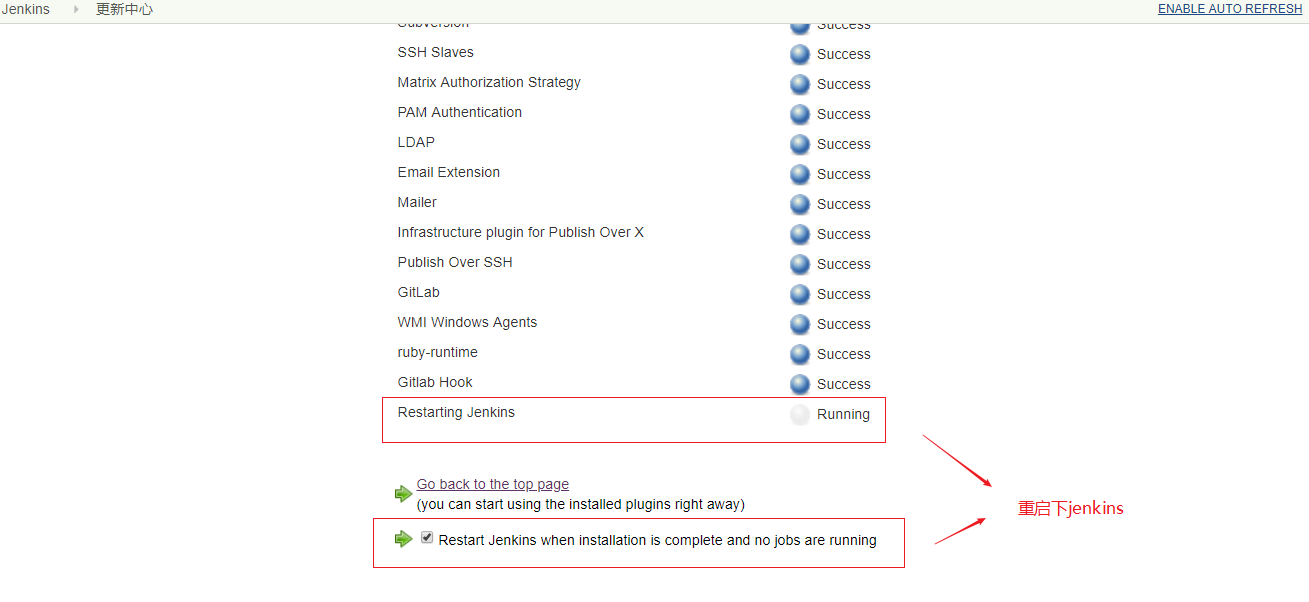Click the start using installed plugins note
The image size is (1309, 602).
581,504
